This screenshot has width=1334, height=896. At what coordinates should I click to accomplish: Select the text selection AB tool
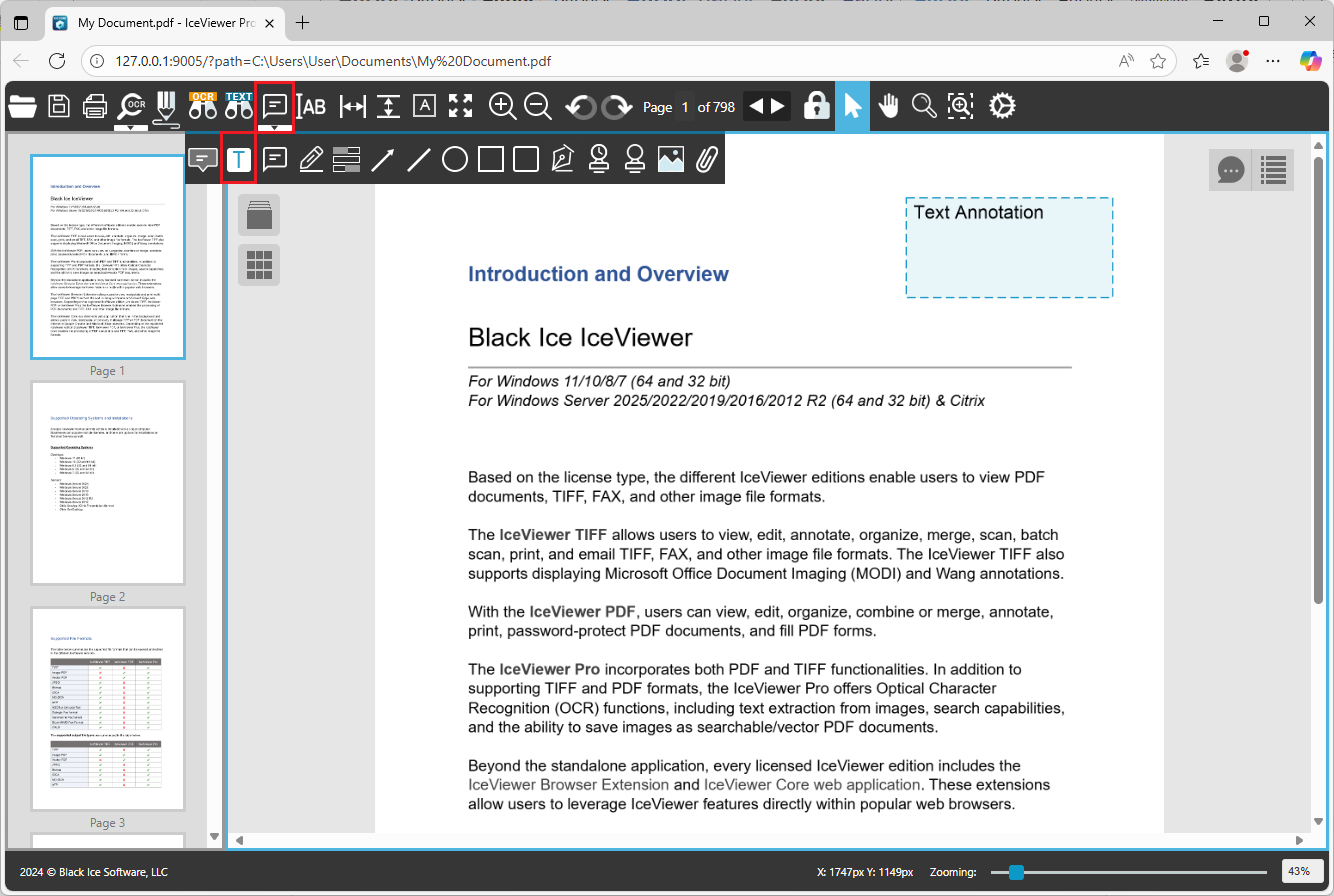coord(313,106)
